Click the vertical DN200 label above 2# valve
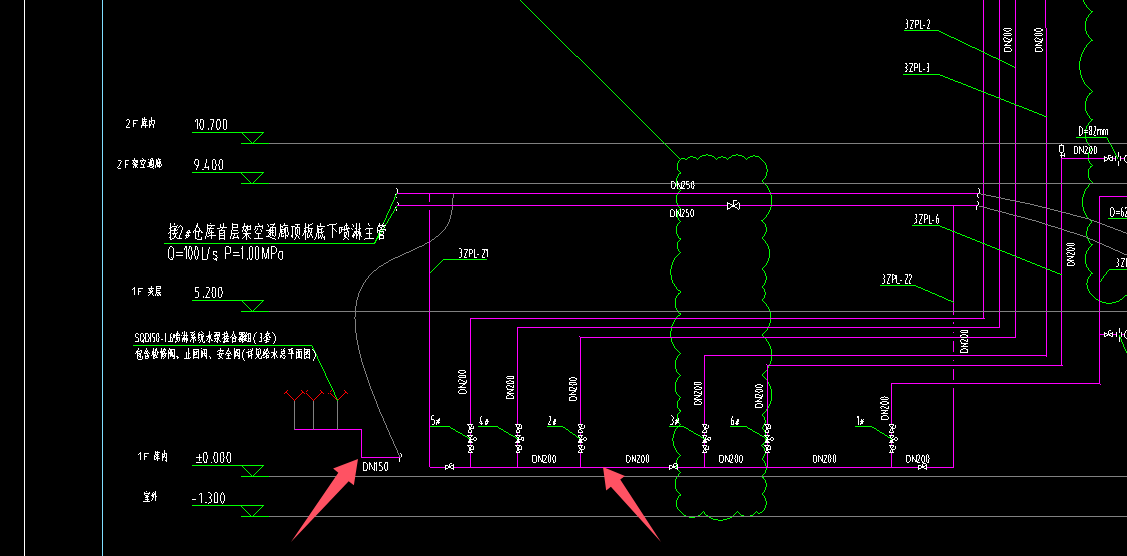 coord(574,388)
